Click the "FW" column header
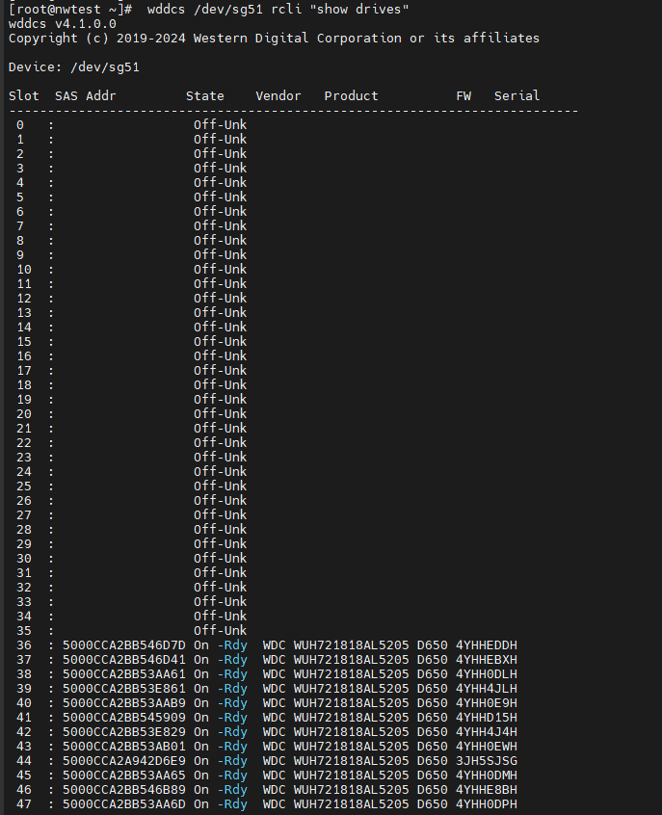This screenshot has width=662, height=815. (x=464, y=96)
